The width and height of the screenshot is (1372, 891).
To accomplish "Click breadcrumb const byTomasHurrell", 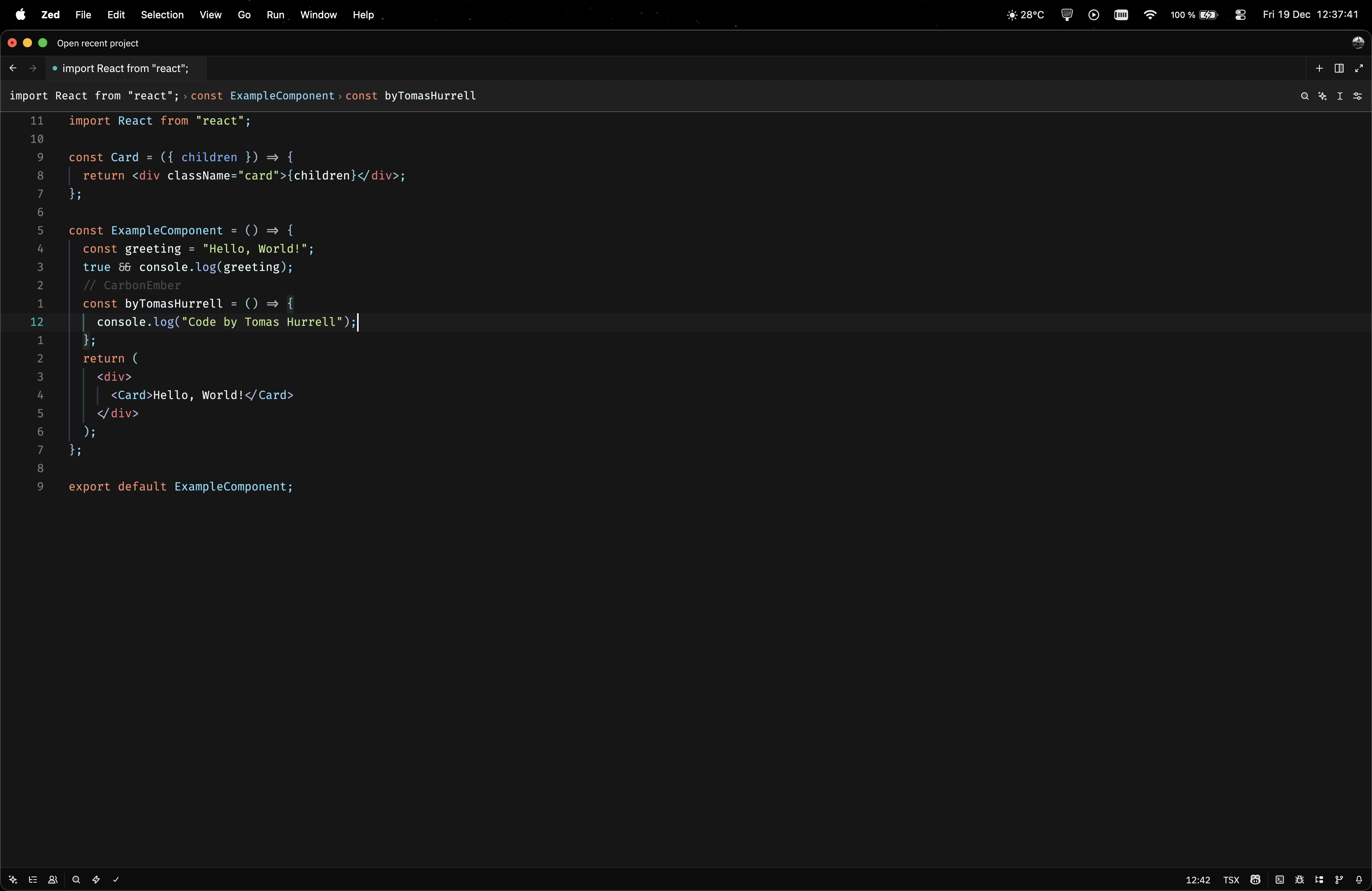I will [410, 96].
